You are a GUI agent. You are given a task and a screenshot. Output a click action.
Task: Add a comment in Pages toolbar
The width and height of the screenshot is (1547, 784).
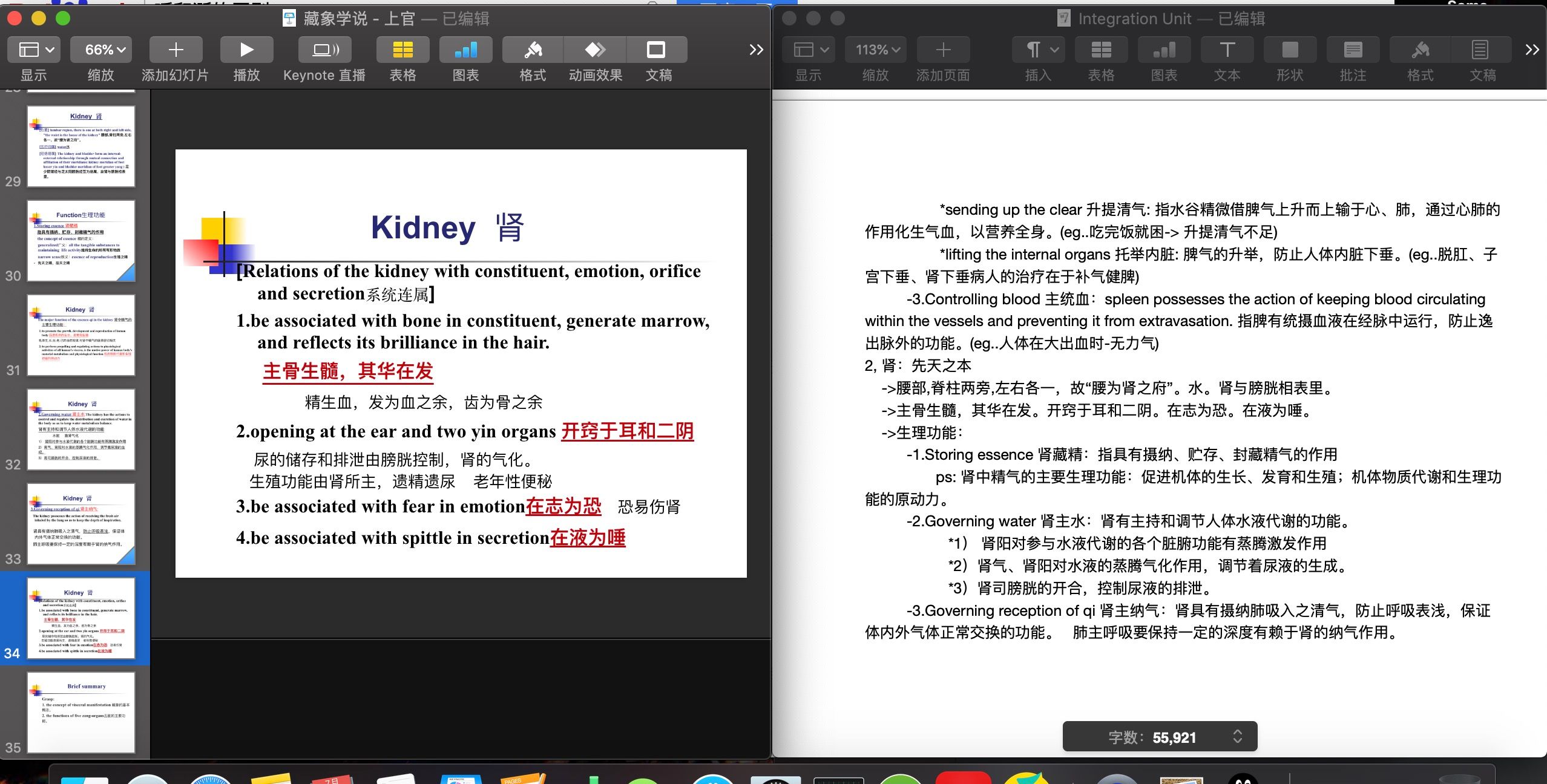pos(1353,50)
